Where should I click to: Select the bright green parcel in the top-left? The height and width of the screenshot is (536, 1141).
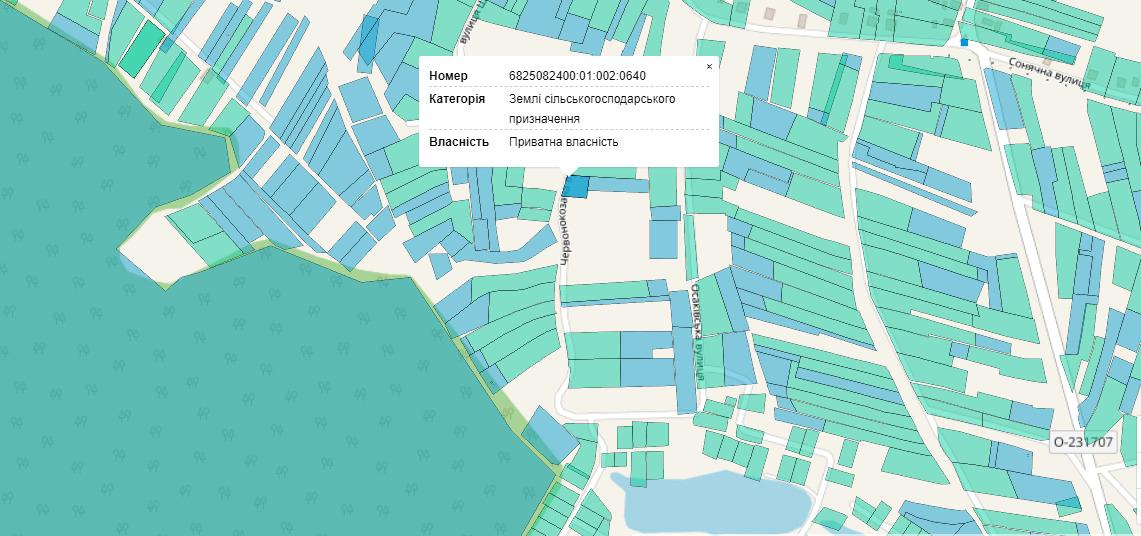pos(143,47)
